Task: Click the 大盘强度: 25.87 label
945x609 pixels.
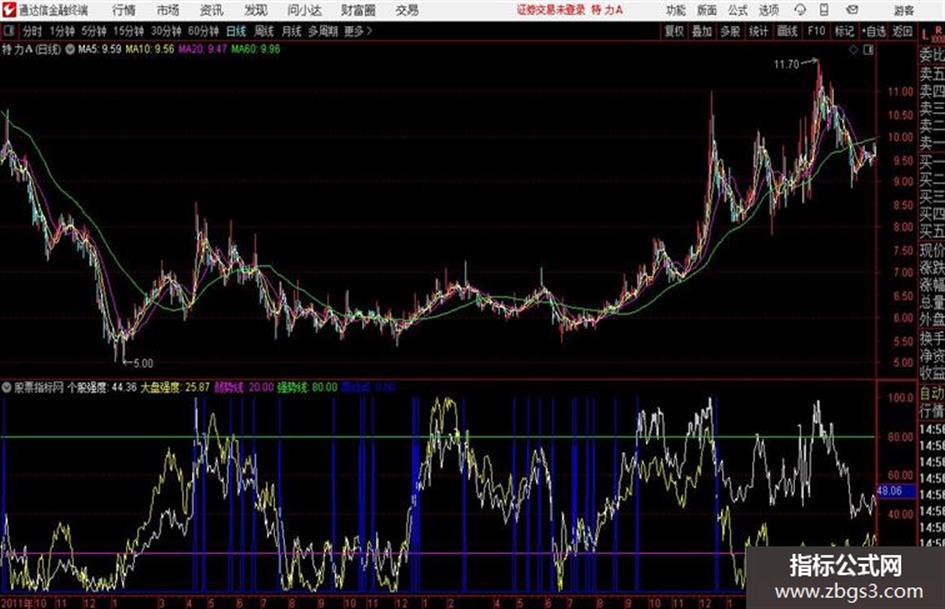Action: click(175, 387)
